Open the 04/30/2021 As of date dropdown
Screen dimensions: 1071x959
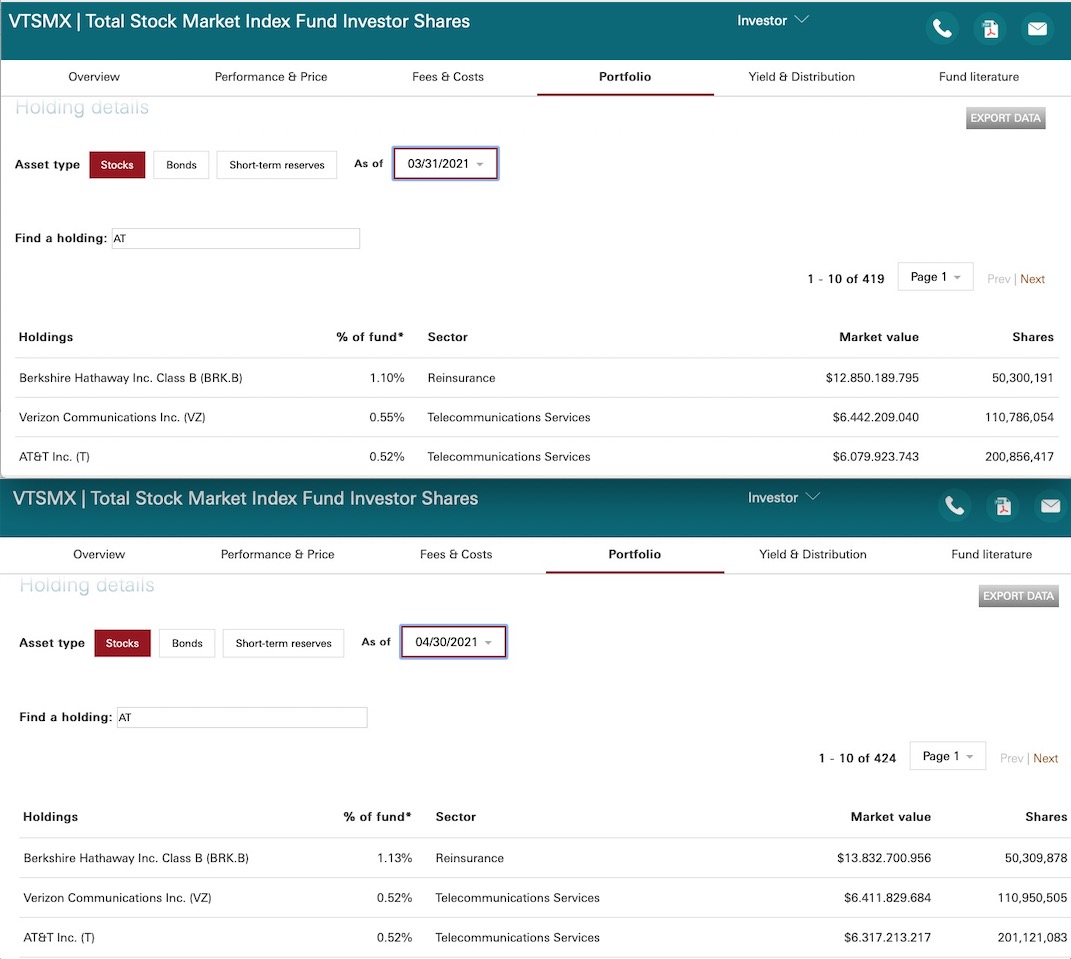click(x=454, y=642)
